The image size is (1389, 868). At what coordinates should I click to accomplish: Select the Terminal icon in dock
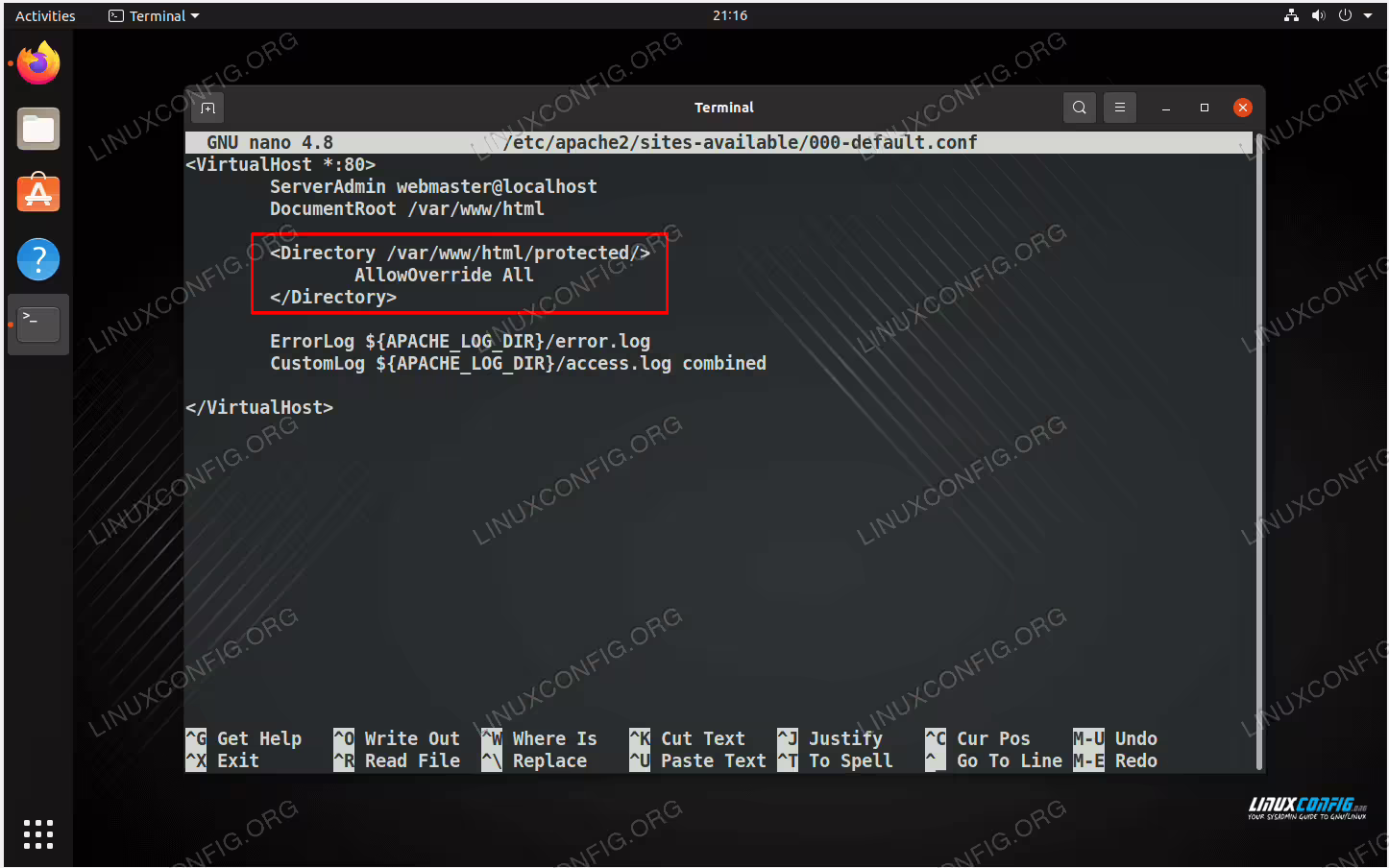tap(38, 325)
